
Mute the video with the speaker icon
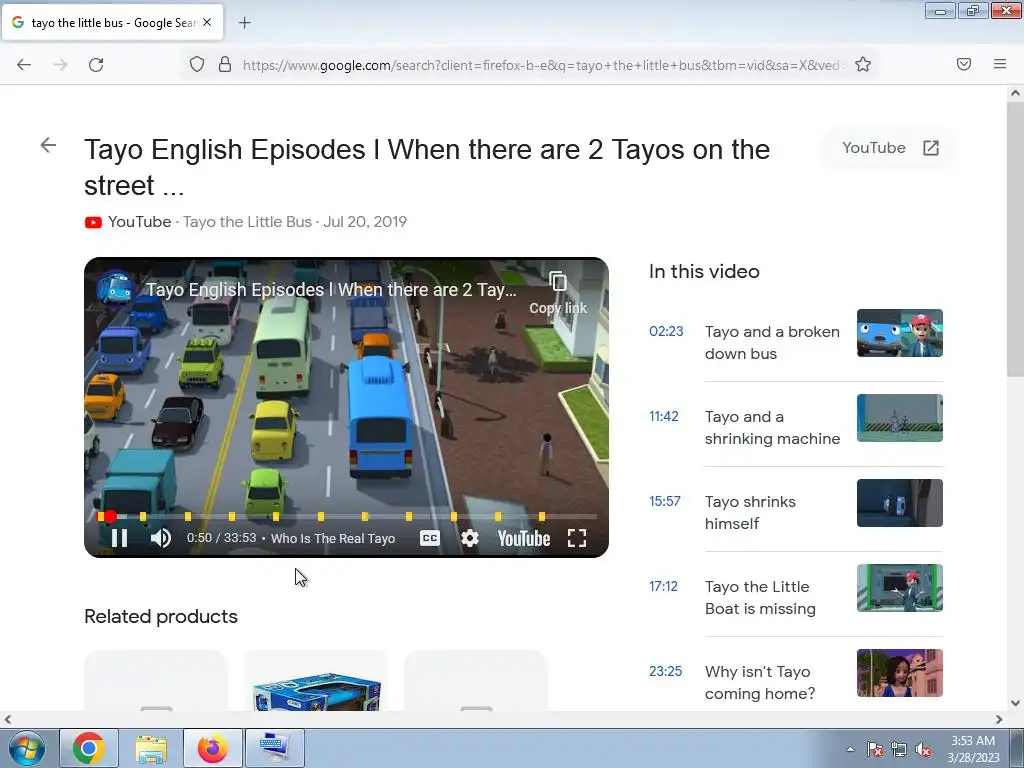(161, 538)
